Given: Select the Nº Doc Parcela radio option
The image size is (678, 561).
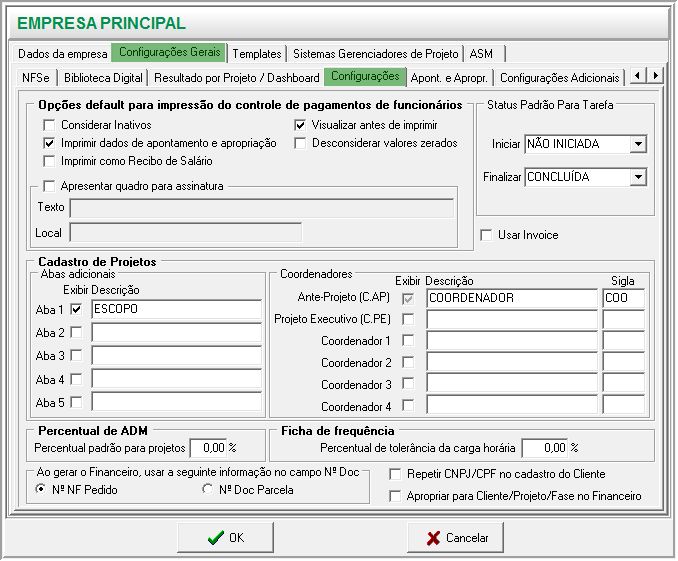Looking at the screenshot, I should [208, 489].
